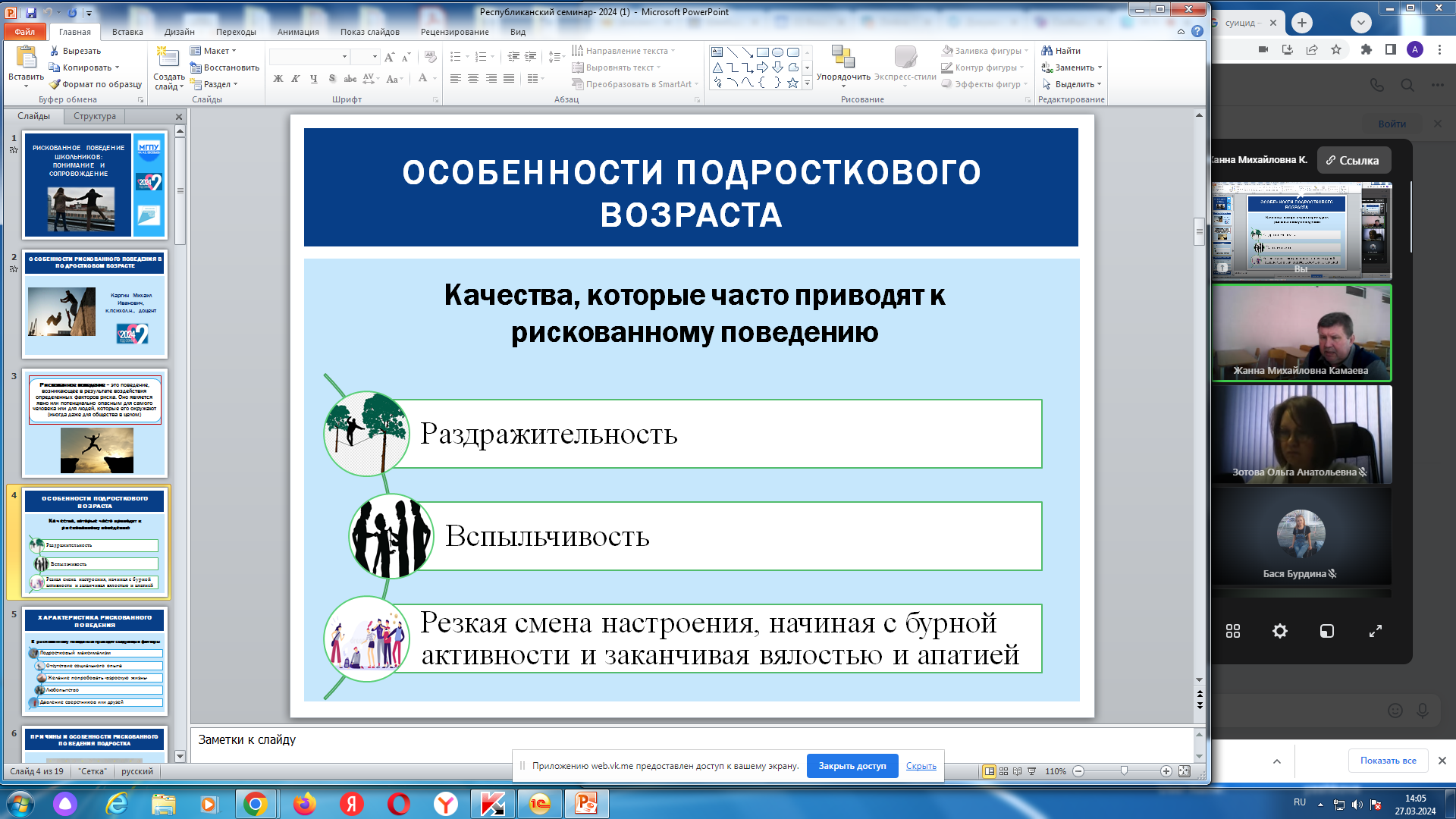Click the zoom slider handle in status bar
This screenshot has width=1456, height=819.
click(1124, 771)
